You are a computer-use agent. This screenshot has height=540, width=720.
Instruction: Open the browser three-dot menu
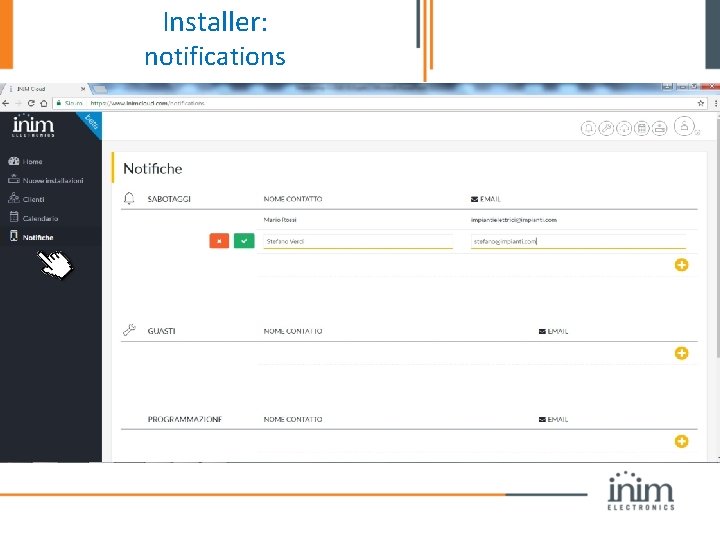point(716,103)
